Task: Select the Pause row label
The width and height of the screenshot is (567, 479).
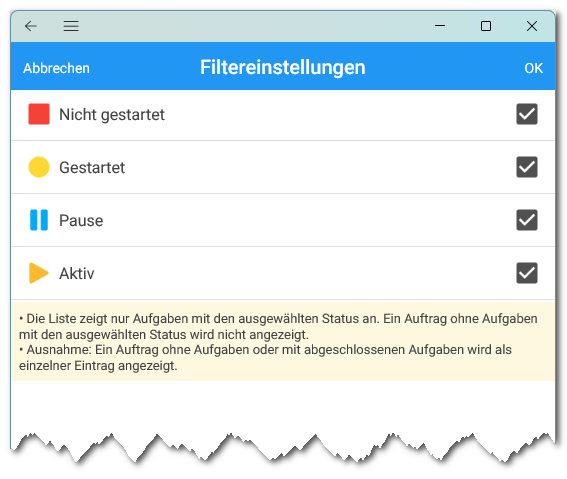Action: coord(81,221)
